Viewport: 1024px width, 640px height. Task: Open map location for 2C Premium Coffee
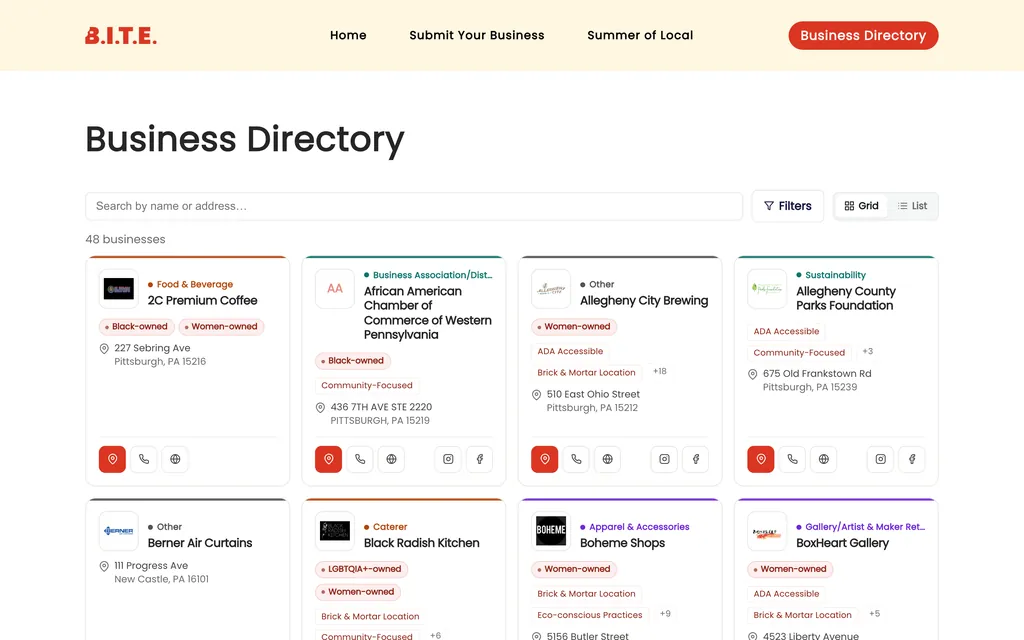(x=112, y=459)
